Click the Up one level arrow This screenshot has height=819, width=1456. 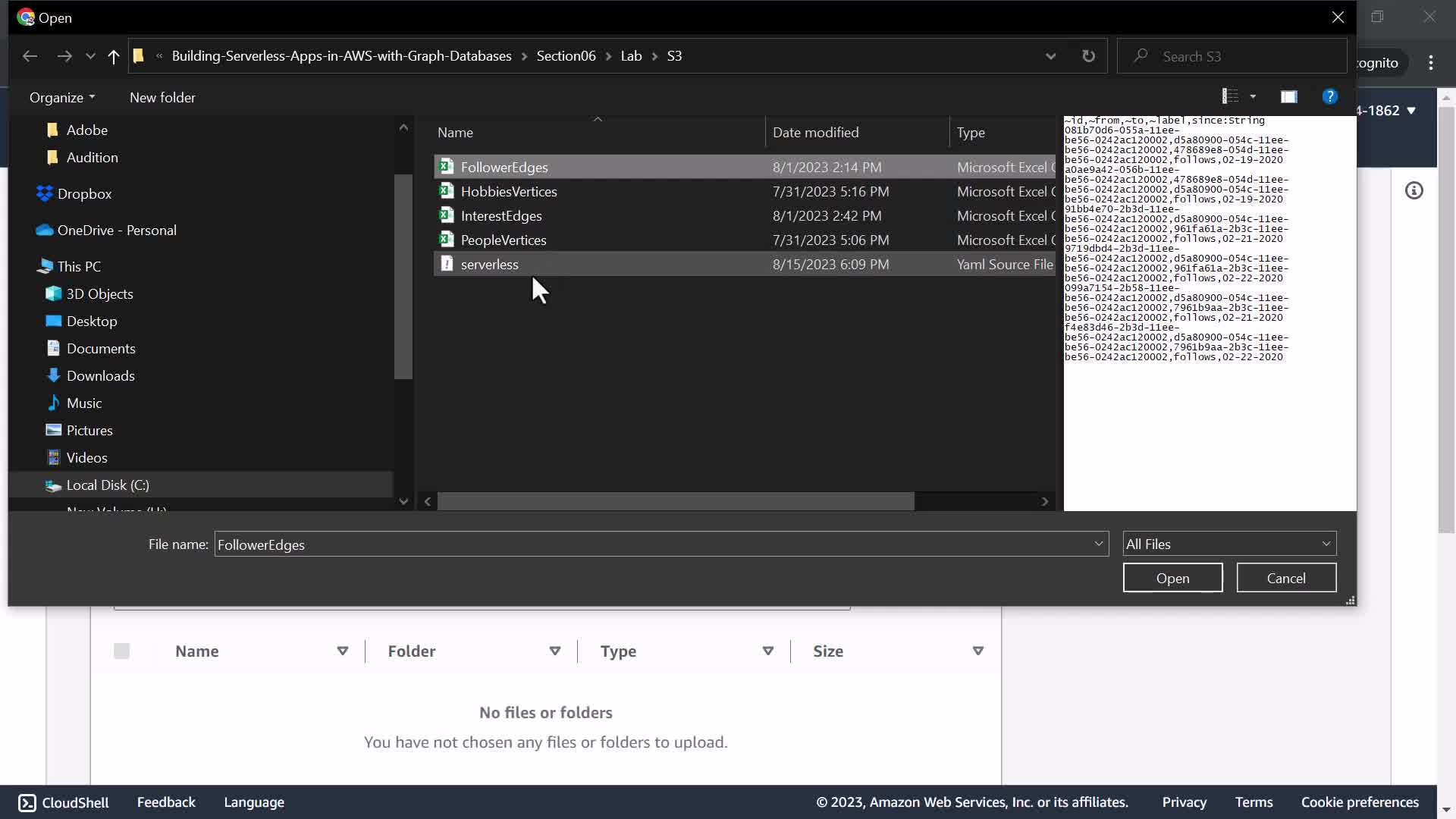click(114, 56)
